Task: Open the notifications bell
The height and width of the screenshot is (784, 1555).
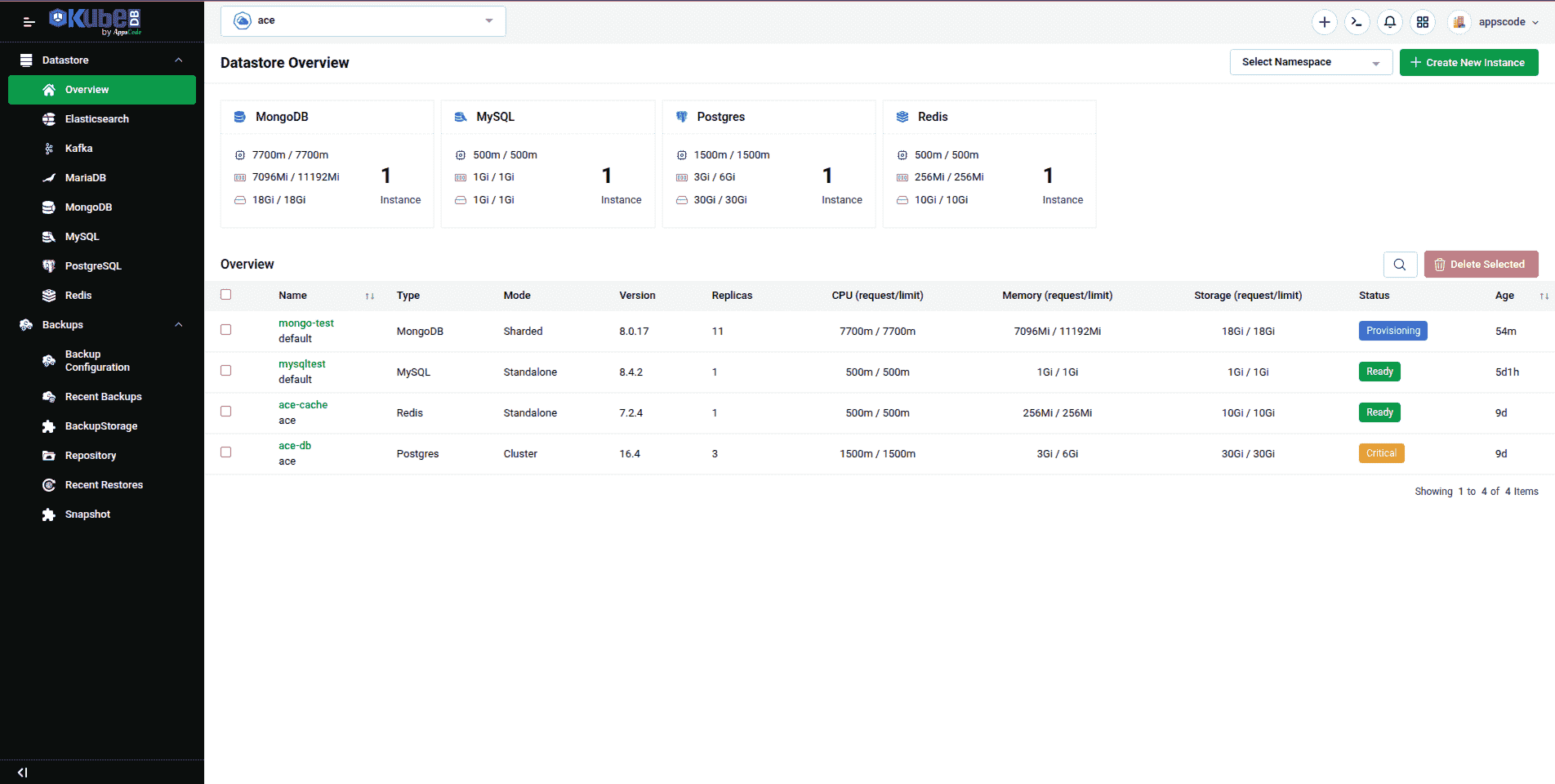Action: pos(1390,22)
